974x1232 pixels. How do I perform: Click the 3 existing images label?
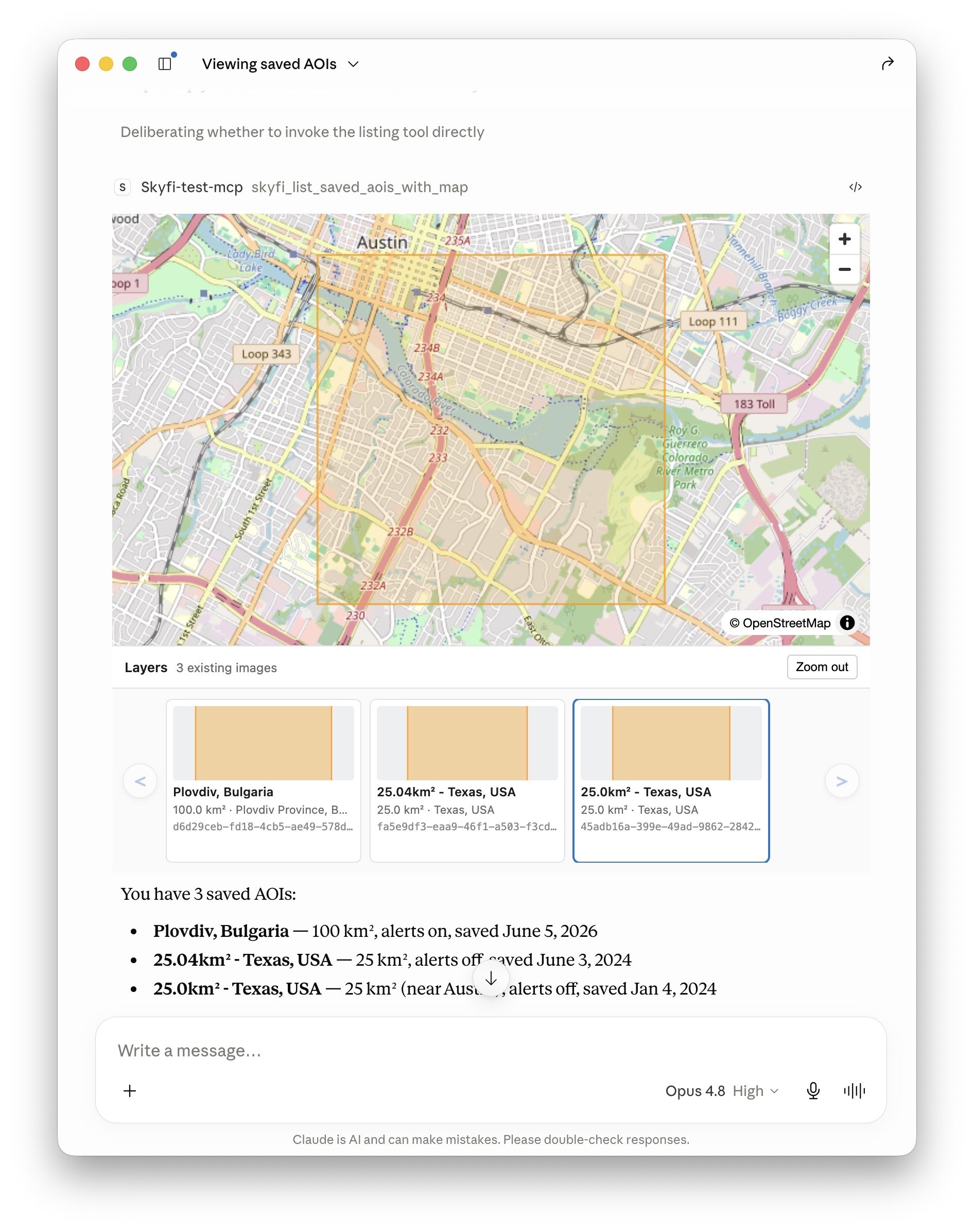227,668
